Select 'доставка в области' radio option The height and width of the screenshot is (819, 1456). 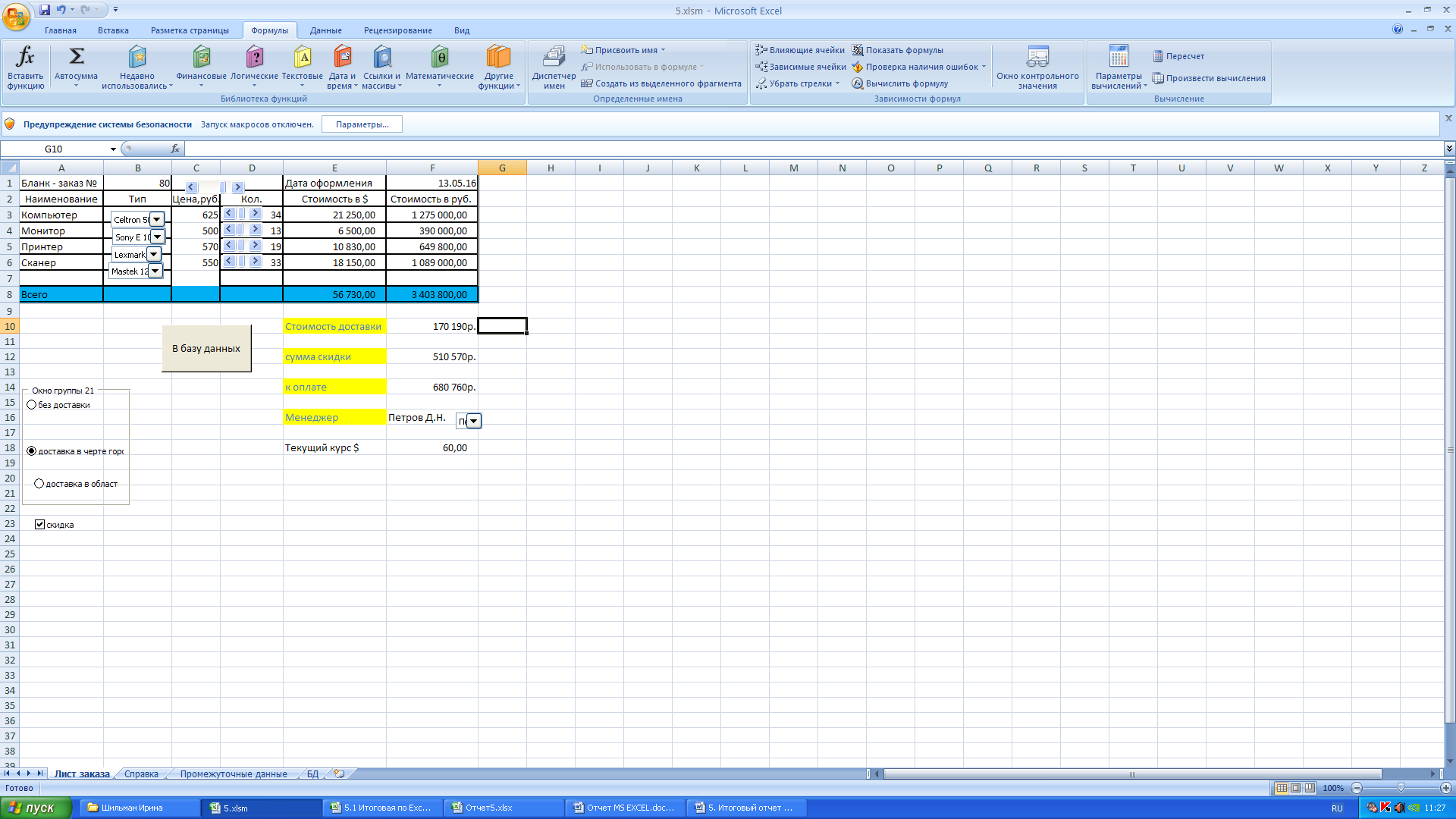[x=39, y=484]
